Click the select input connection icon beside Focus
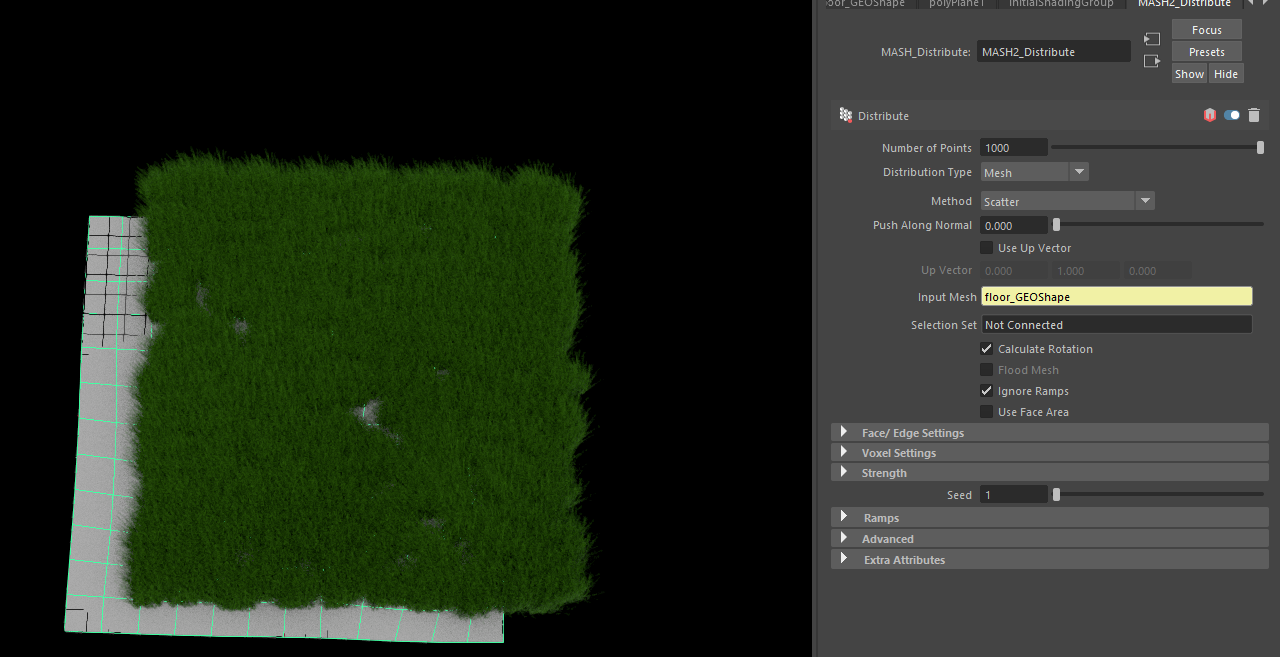Image resolution: width=1280 pixels, height=657 pixels. (1151, 38)
